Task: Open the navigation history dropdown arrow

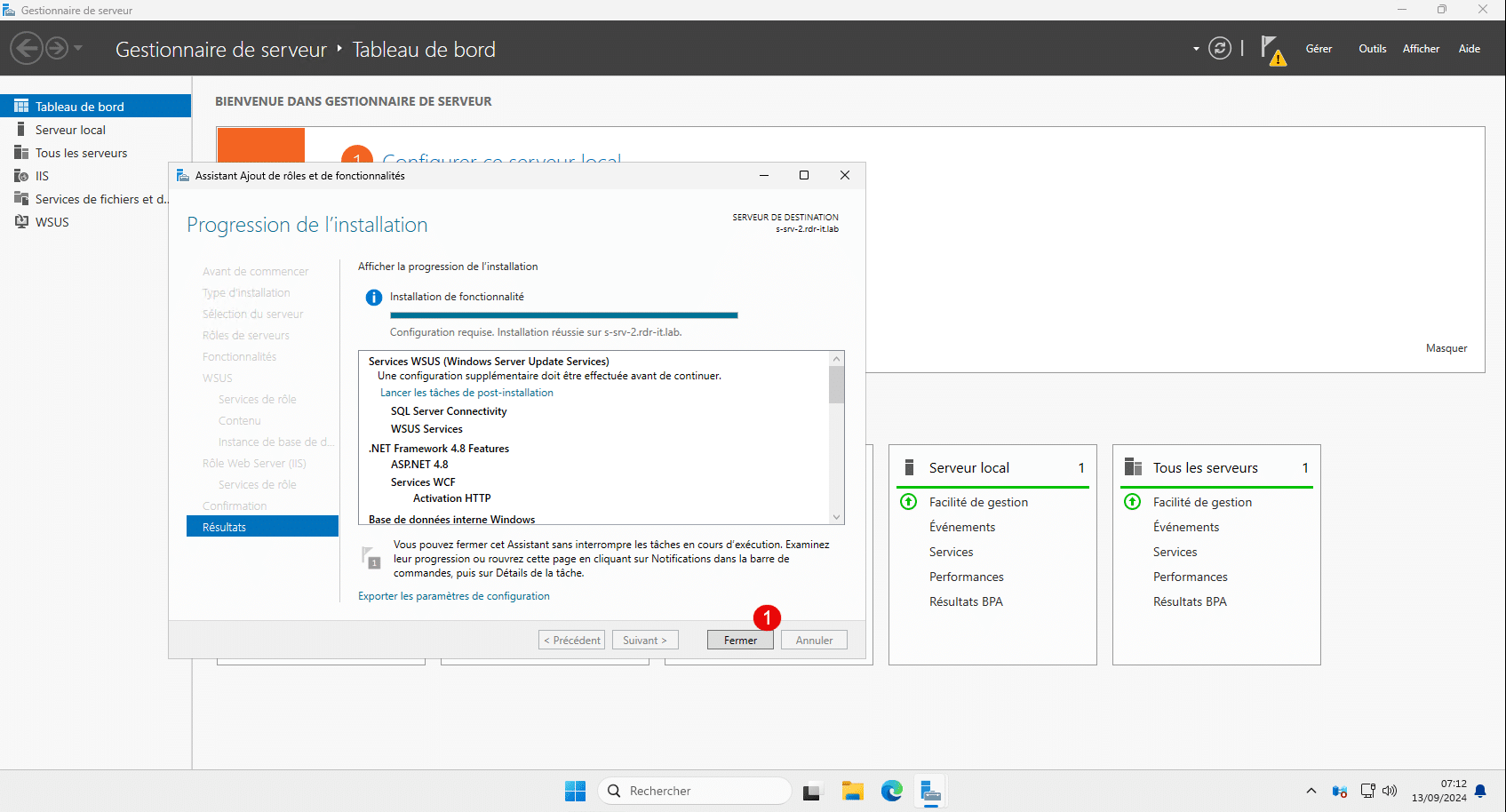Action: pyautogui.click(x=78, y=48)
